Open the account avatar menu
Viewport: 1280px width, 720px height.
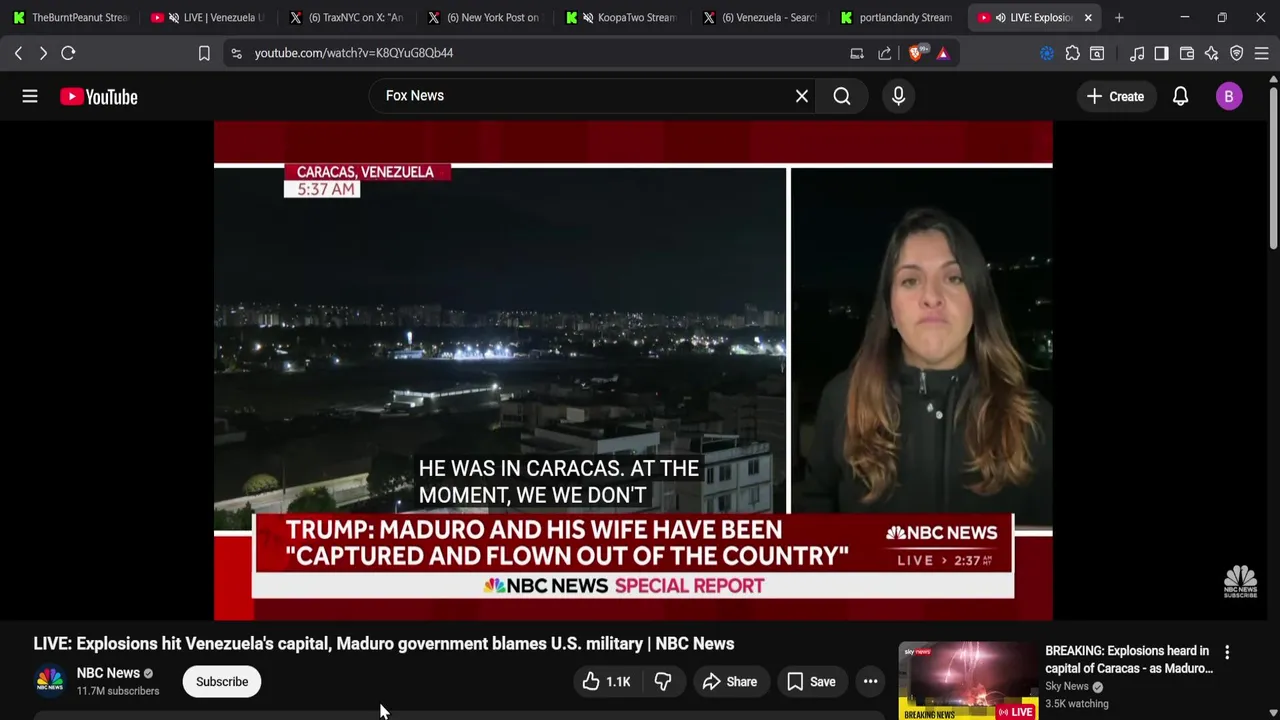pyautogui.click(x=1229, y=96)
